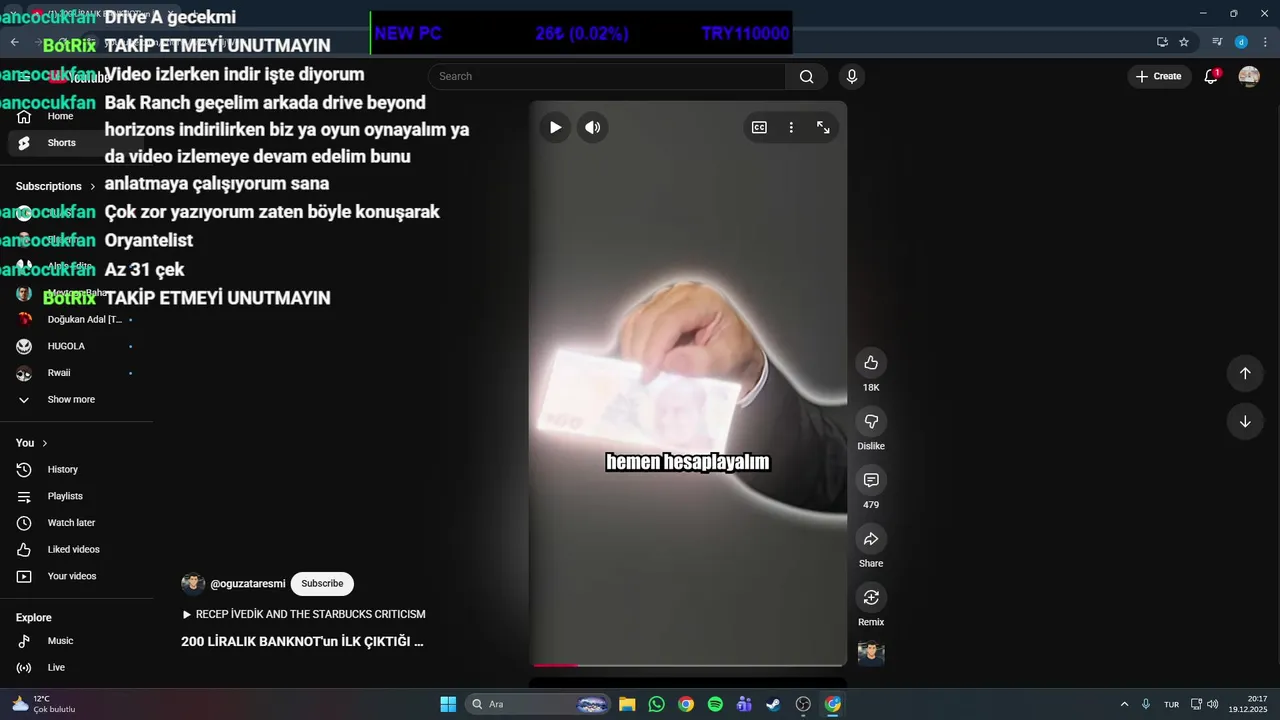Toggle closed captions on the Short
This screenshot has height=720, width=1280.
760,127
